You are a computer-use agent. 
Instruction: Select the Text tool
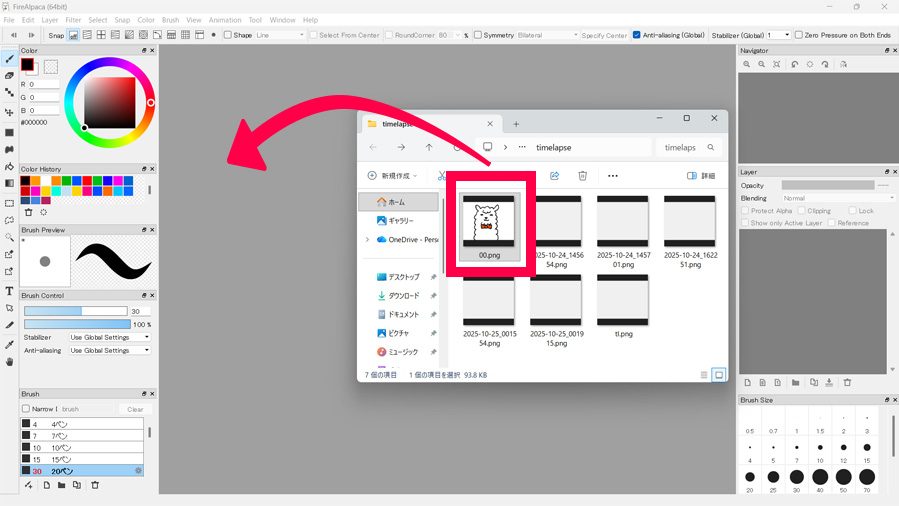[x=9, y=291]
